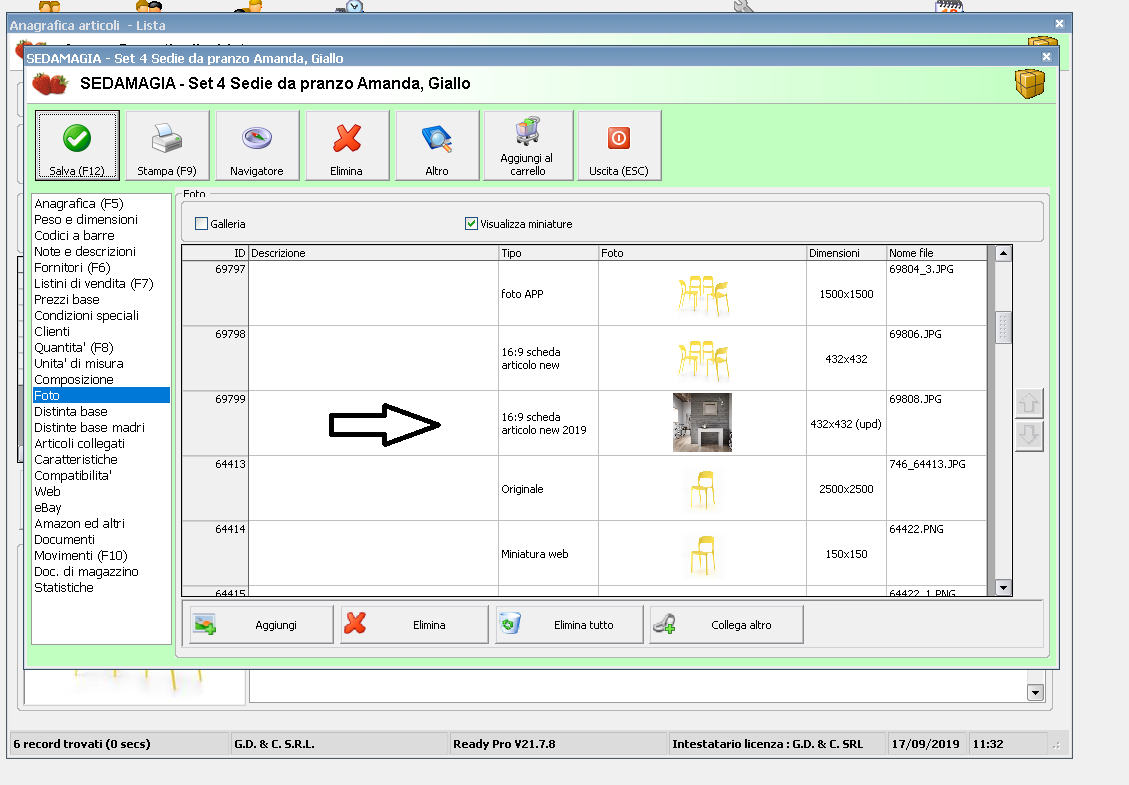Click Aggiungi al carrello cart button
Viewport: 1129px width, 785px height.
528,145
